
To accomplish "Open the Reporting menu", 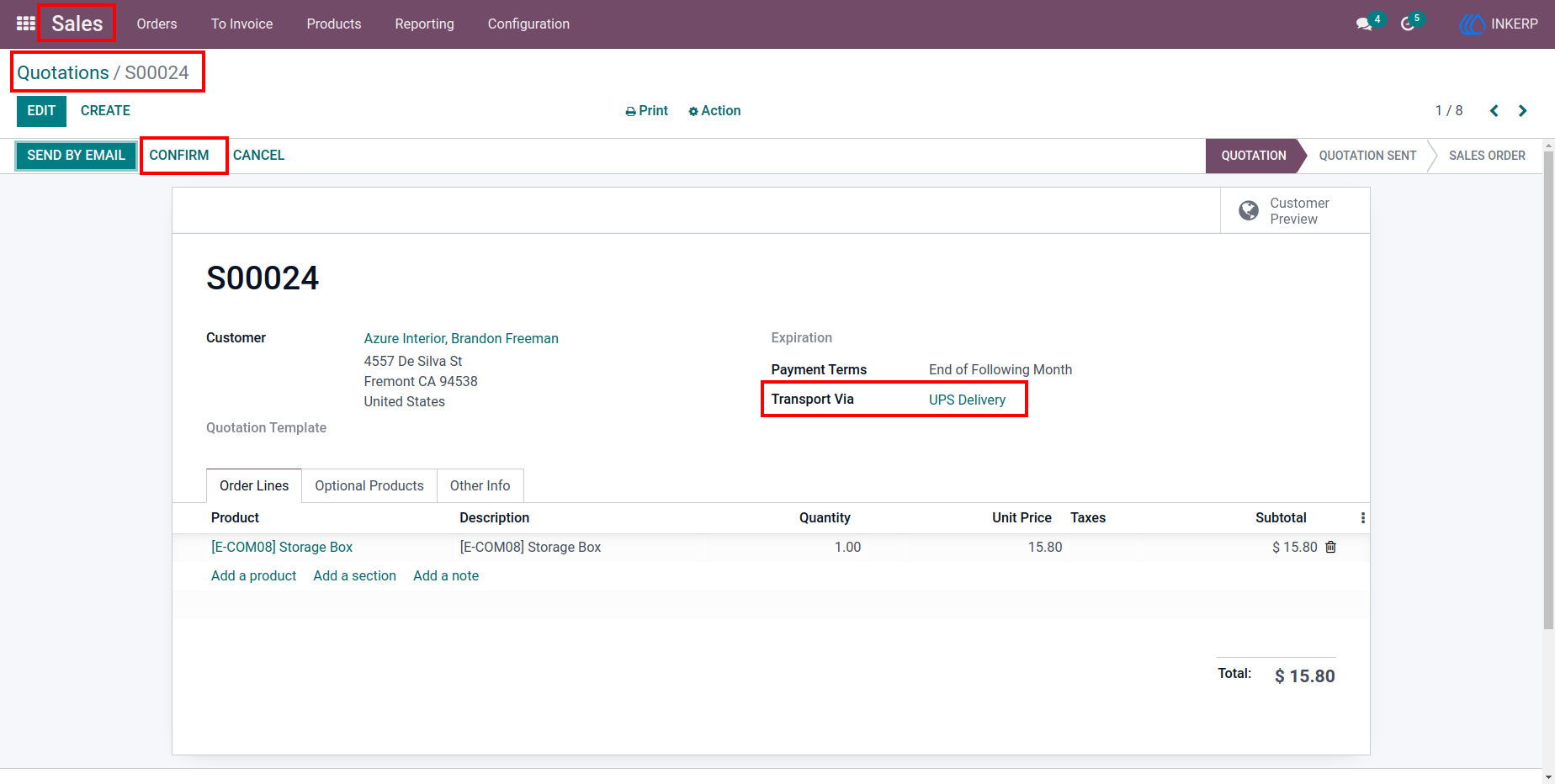I will click(x=425, y=24).
